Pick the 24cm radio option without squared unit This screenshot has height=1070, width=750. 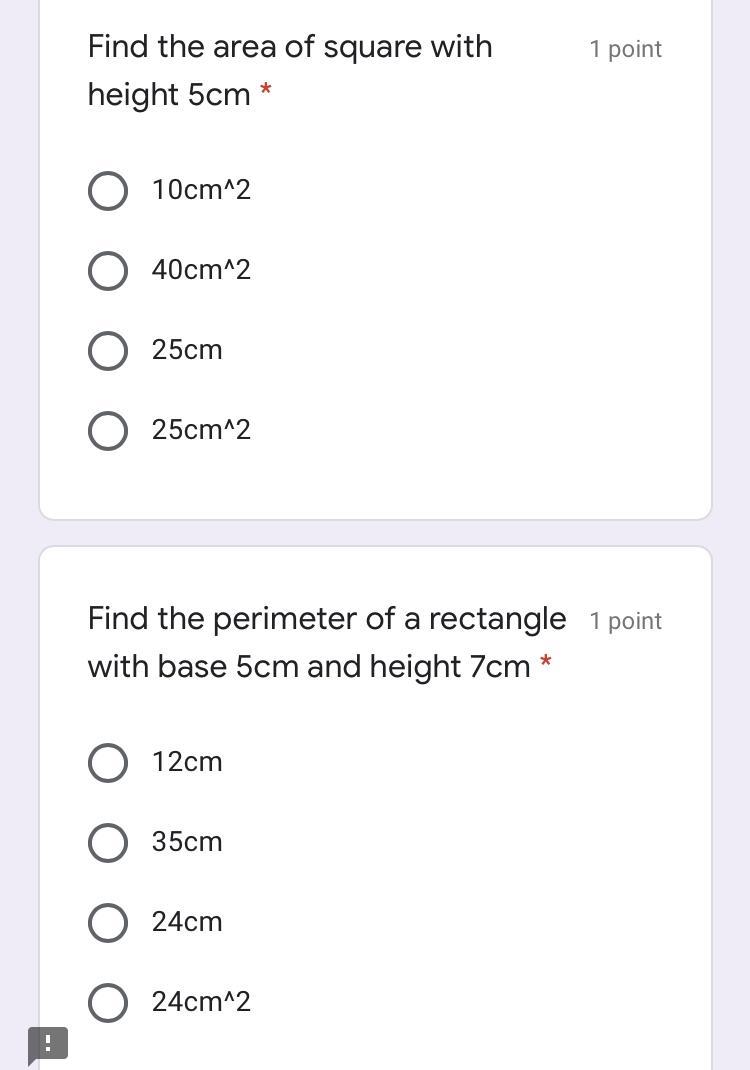[x=108, y=923]
